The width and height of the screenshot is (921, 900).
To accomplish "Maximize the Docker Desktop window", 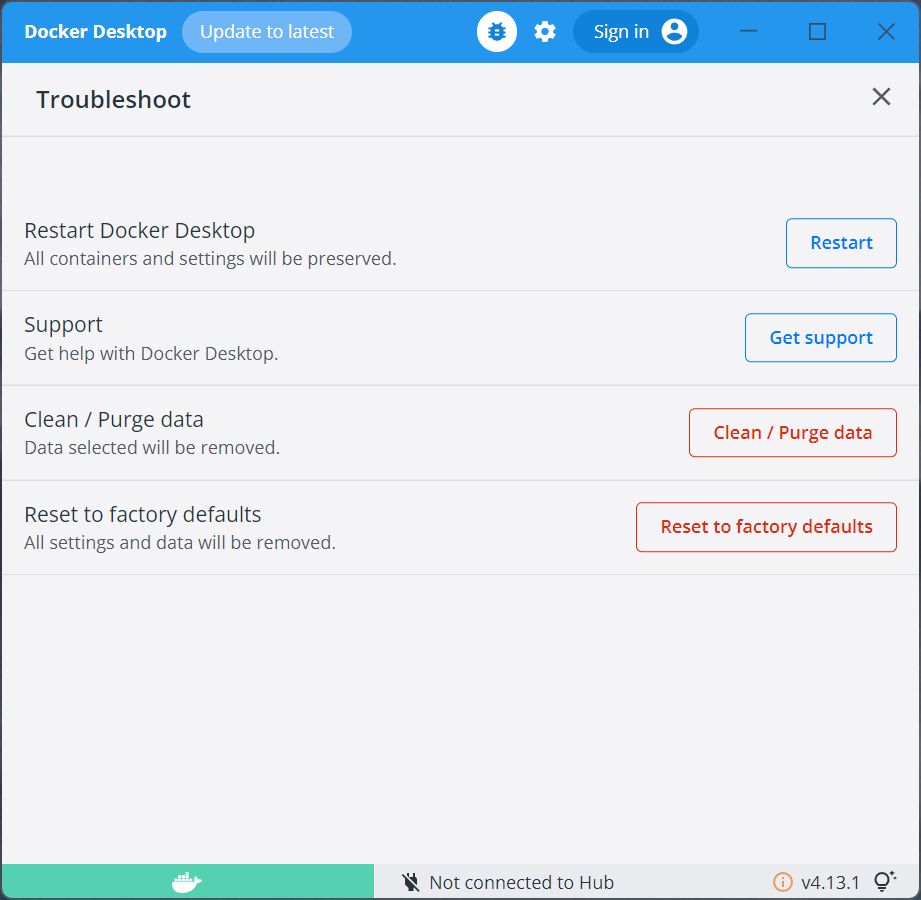I will pyautogui.click(x=817, y=32).
